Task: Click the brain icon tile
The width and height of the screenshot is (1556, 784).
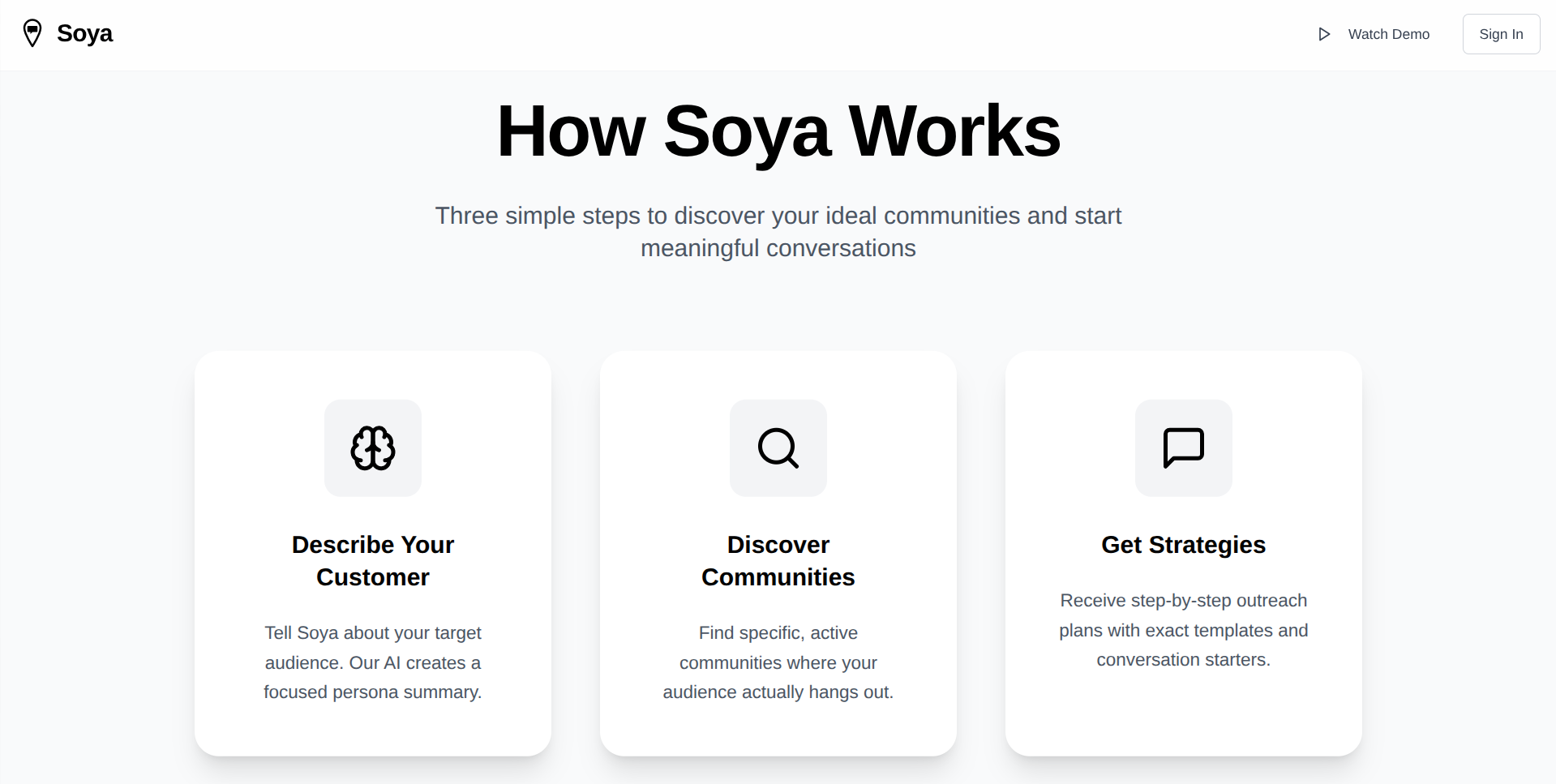Action: [x=373, y=448]
